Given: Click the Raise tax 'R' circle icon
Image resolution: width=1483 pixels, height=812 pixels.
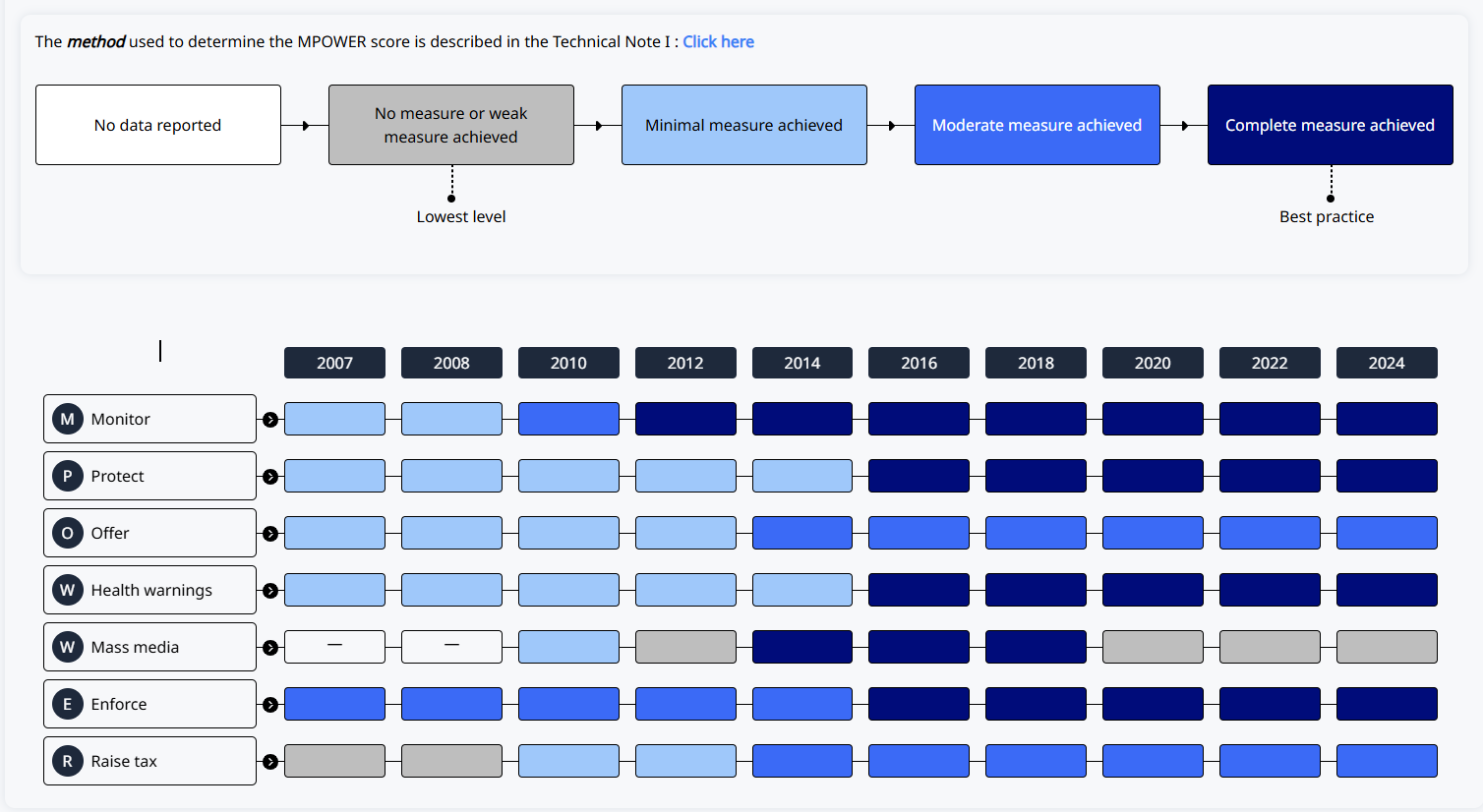Looking at the screenshot, I should tap(67, 761).
